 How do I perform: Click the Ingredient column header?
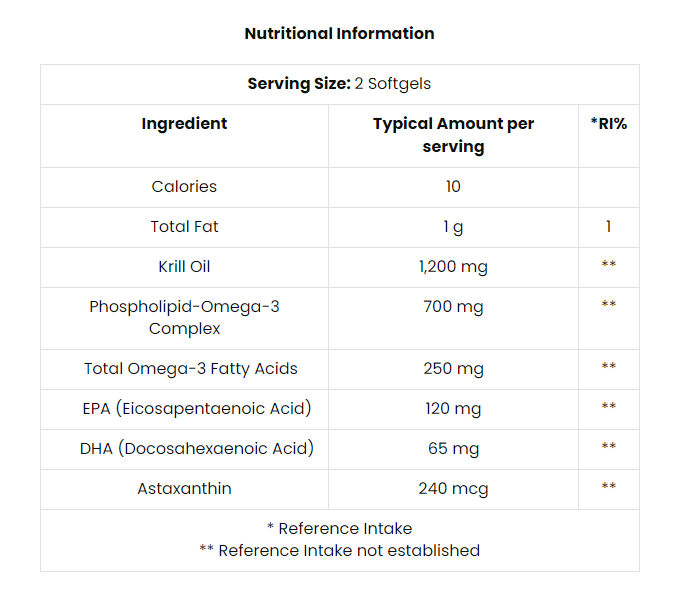click(x=184, y=124)
